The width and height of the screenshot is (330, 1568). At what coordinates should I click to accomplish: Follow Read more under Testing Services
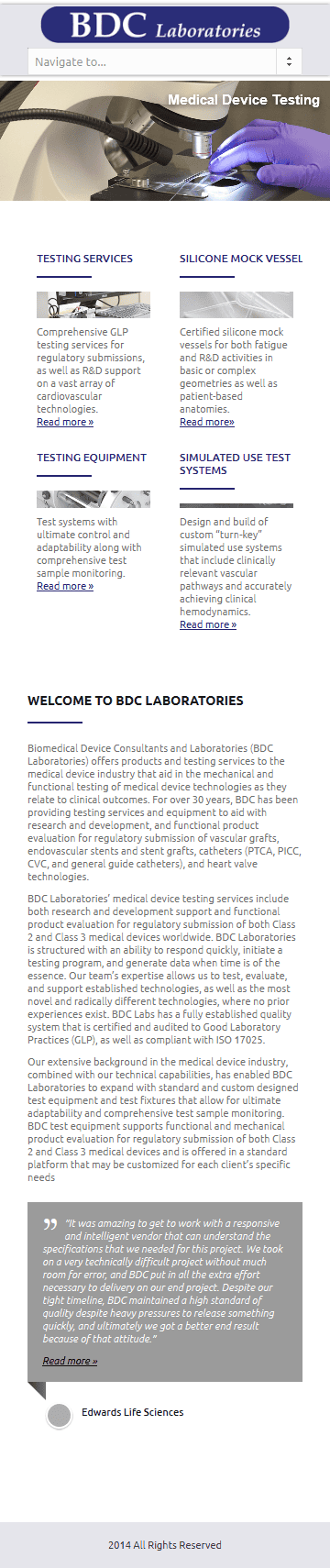[x=65, y=422]
